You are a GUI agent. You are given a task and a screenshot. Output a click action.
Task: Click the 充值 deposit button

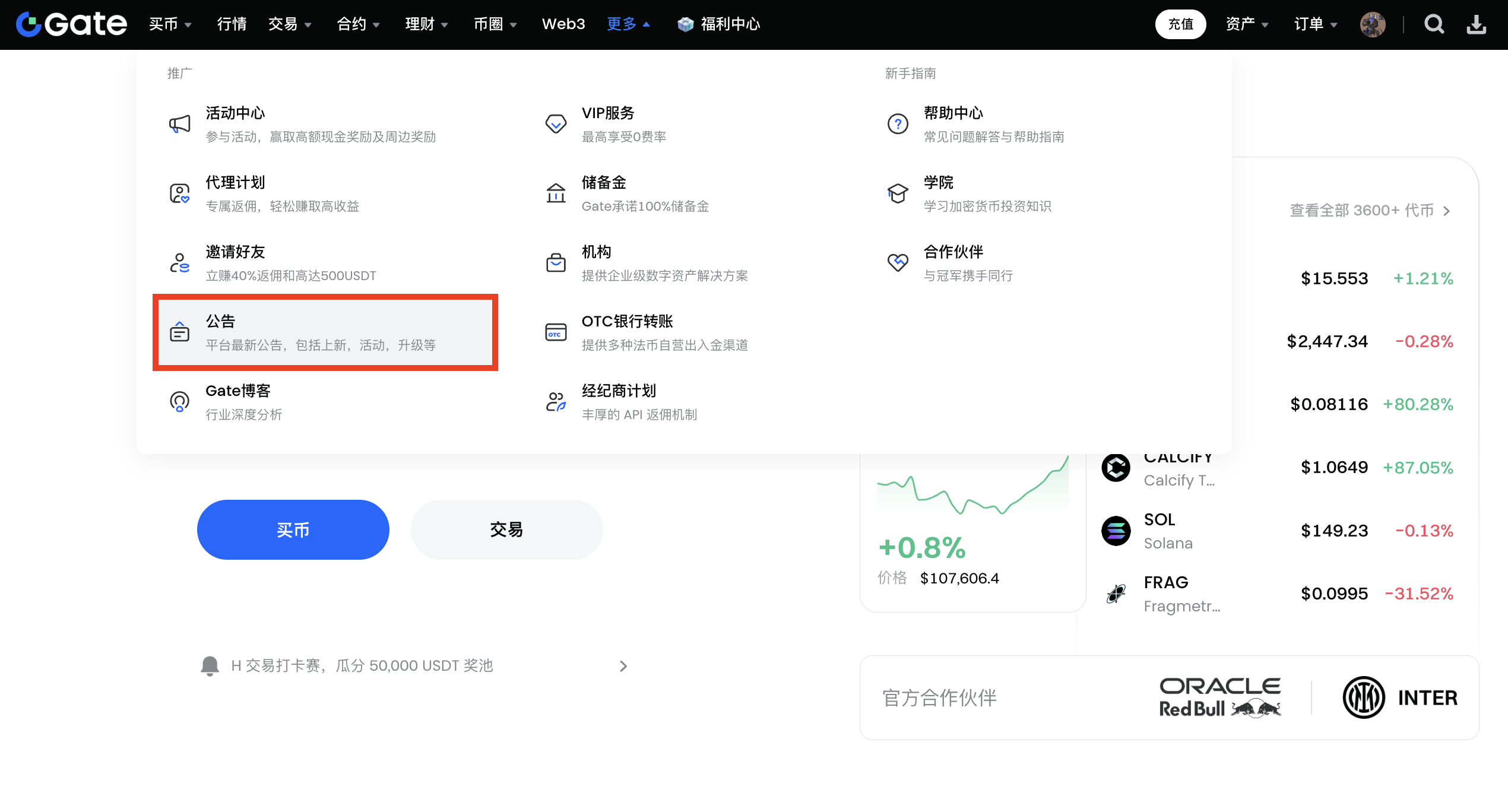tap(1180, 24)
